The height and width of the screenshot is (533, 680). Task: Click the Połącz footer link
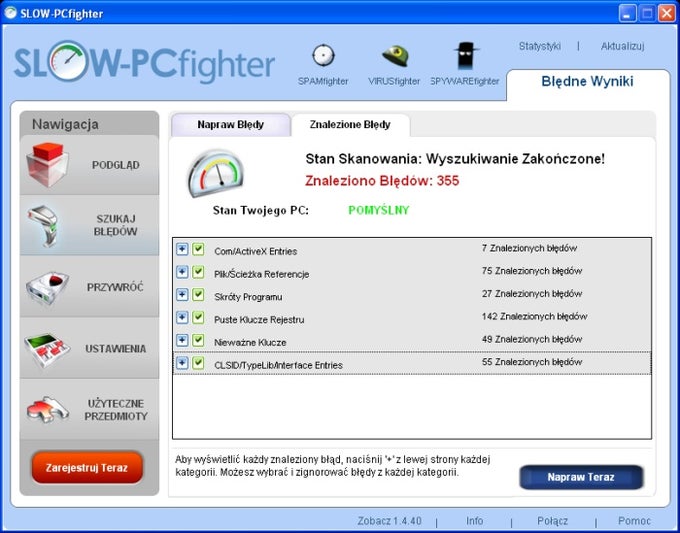(552, 520)
